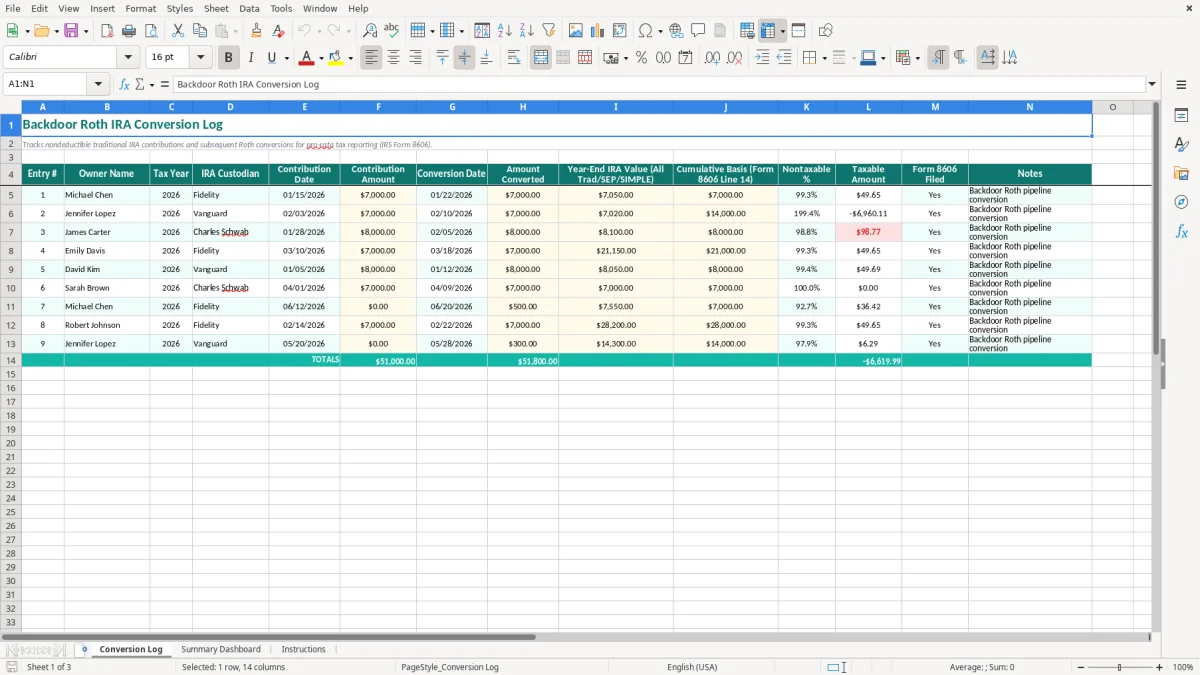1200x675 pixels.
Task: Export directly as PDF
Action: (107, 31)
